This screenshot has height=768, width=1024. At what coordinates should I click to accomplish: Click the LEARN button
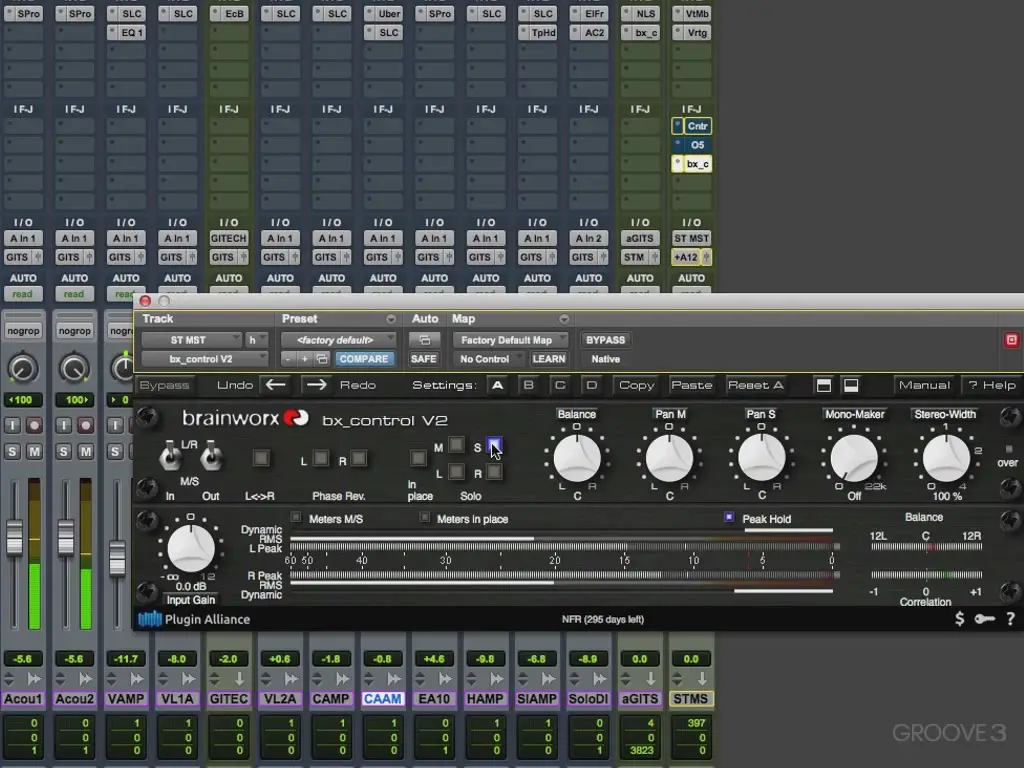point(549,359)
